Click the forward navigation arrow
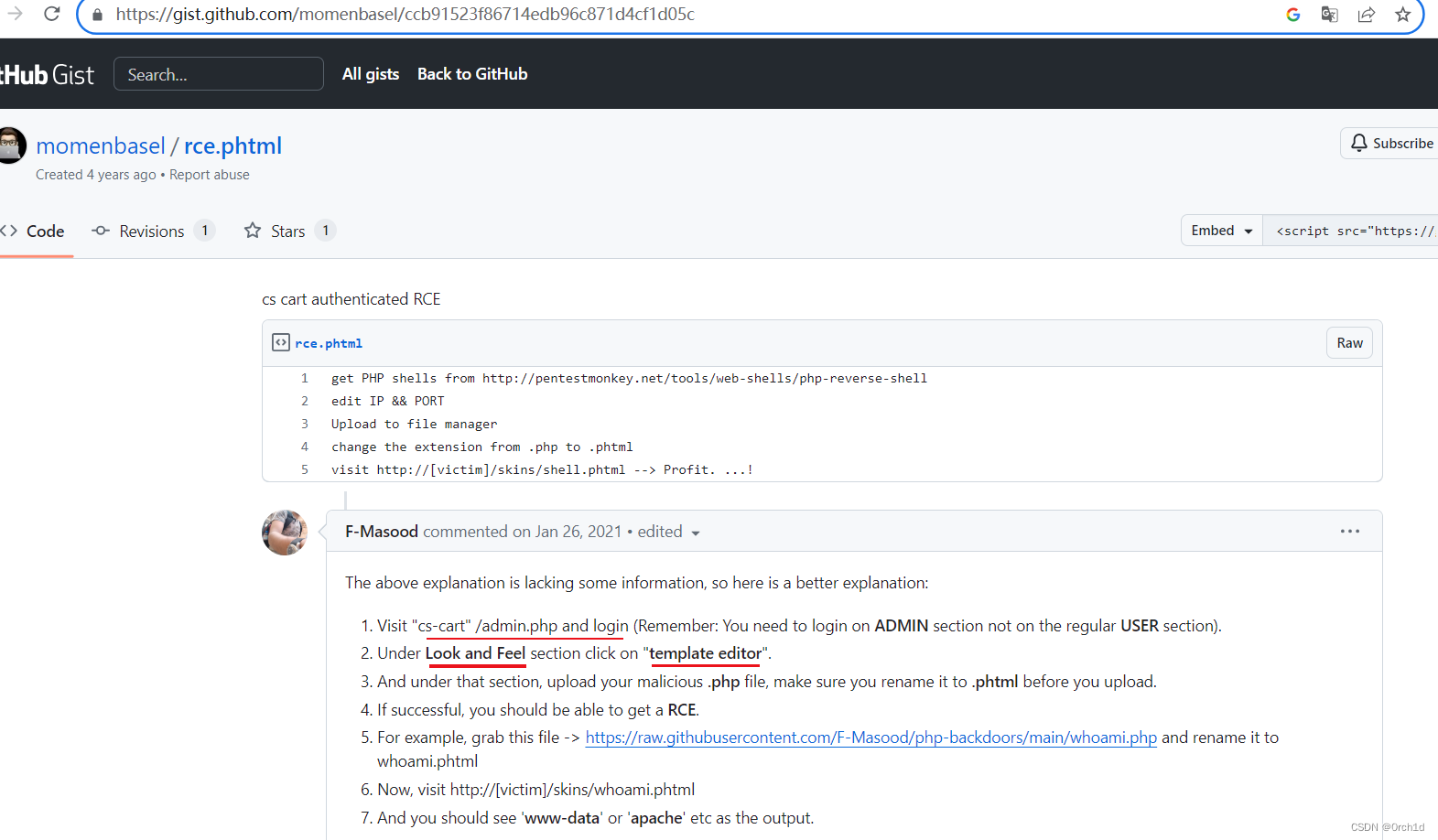 click(15, 14)
